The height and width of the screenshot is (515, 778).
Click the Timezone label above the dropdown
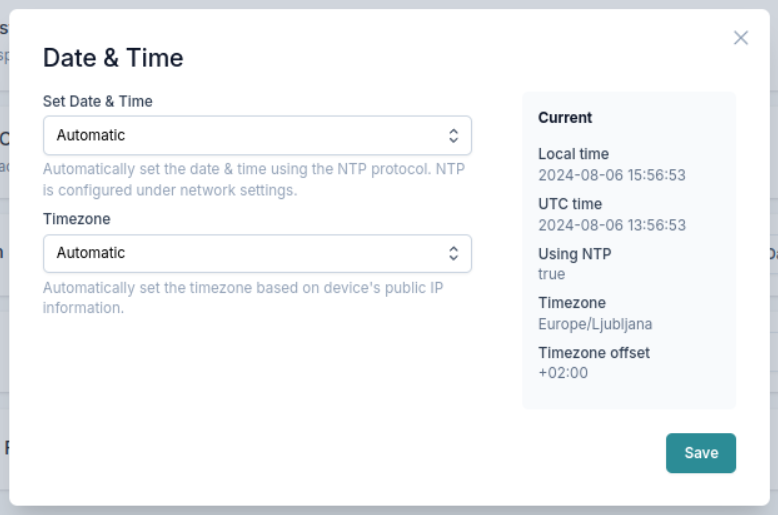click(x=77, y=219)
